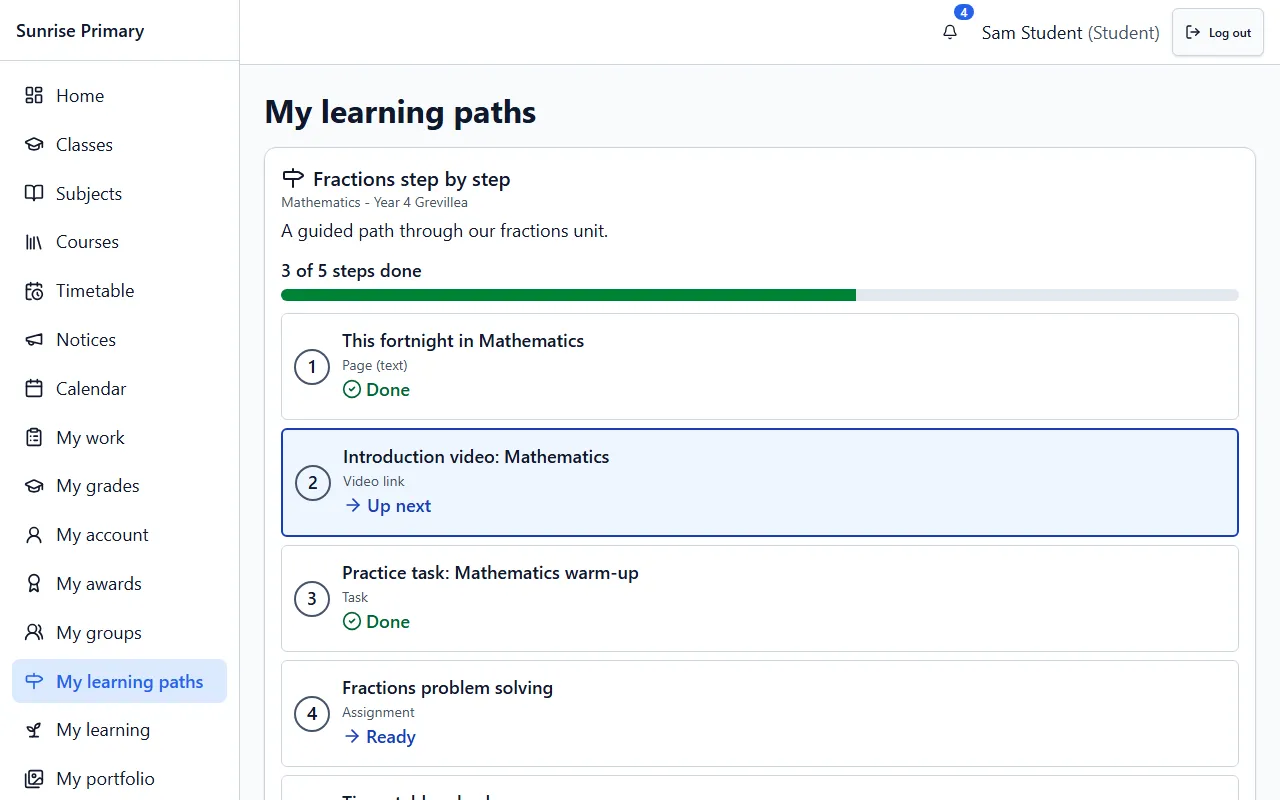
Task: Click the Subjects open book icon
Action: [34, 194]
